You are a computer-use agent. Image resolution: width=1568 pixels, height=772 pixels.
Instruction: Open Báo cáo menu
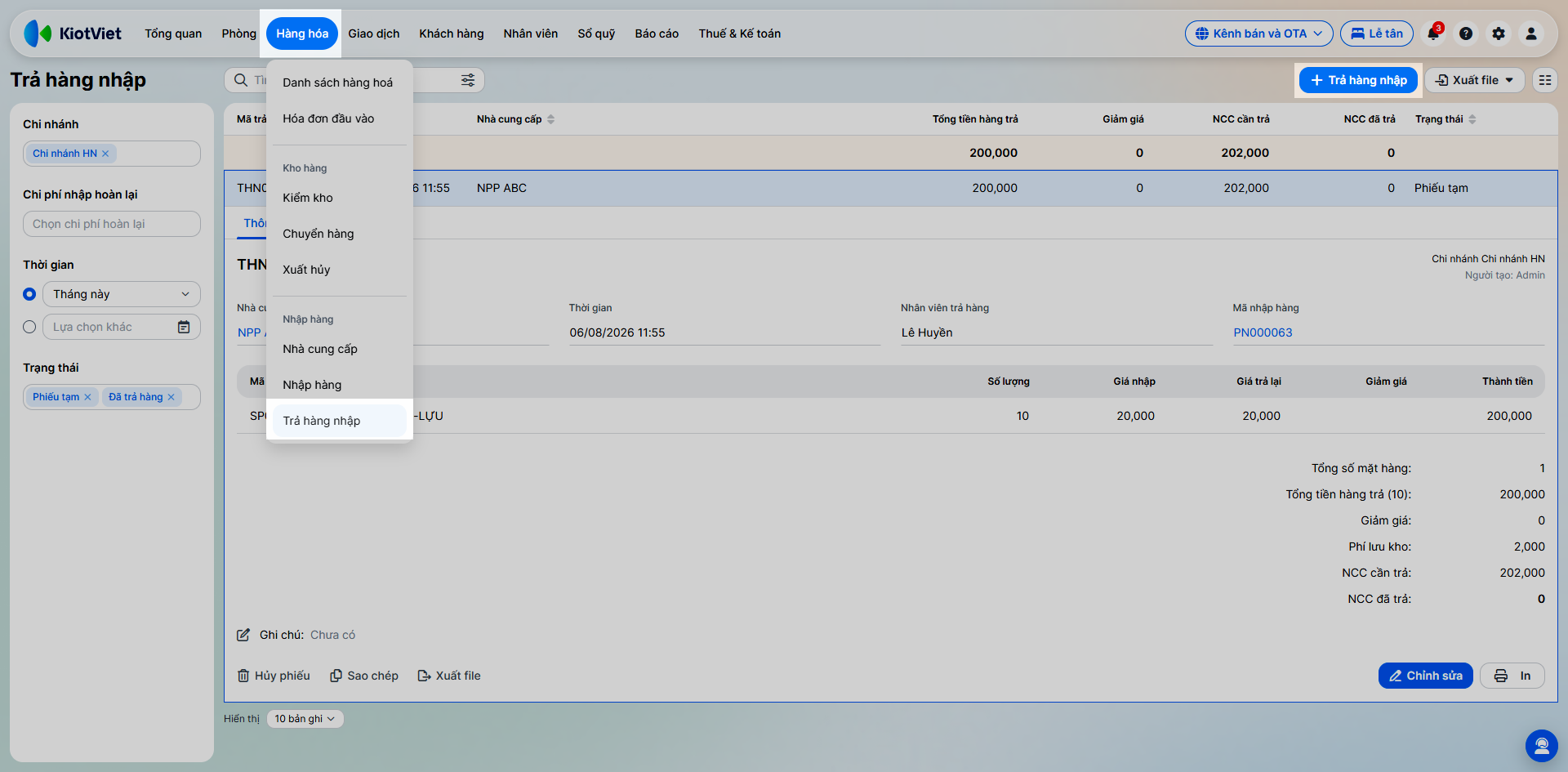(657, 33)
